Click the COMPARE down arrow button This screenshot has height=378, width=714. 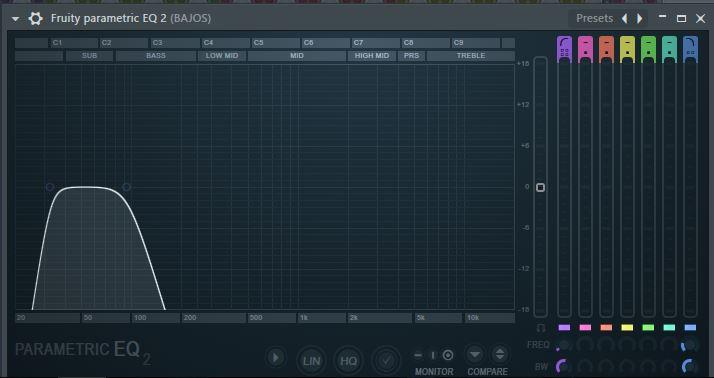coord(474,354)
